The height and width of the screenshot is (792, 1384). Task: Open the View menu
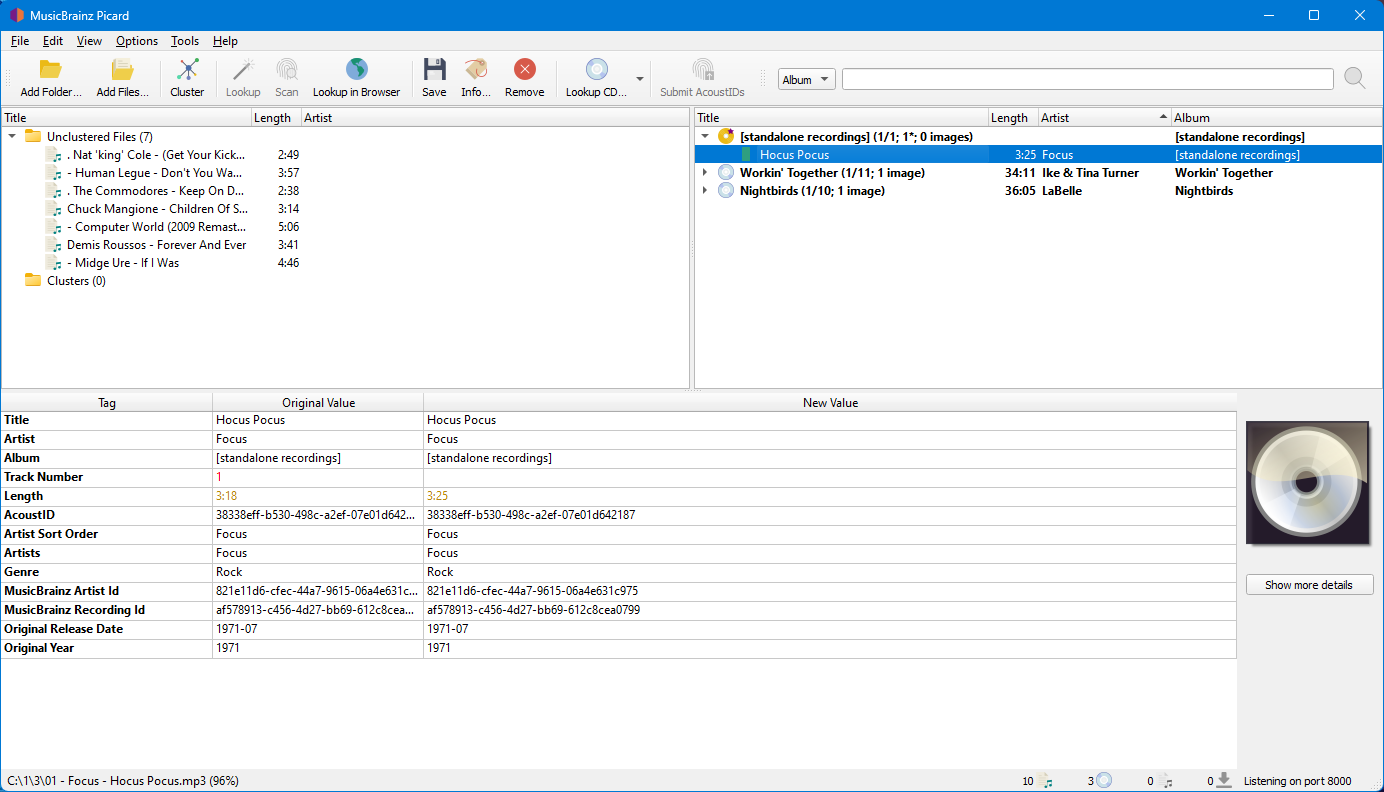[x=89, y=41]
